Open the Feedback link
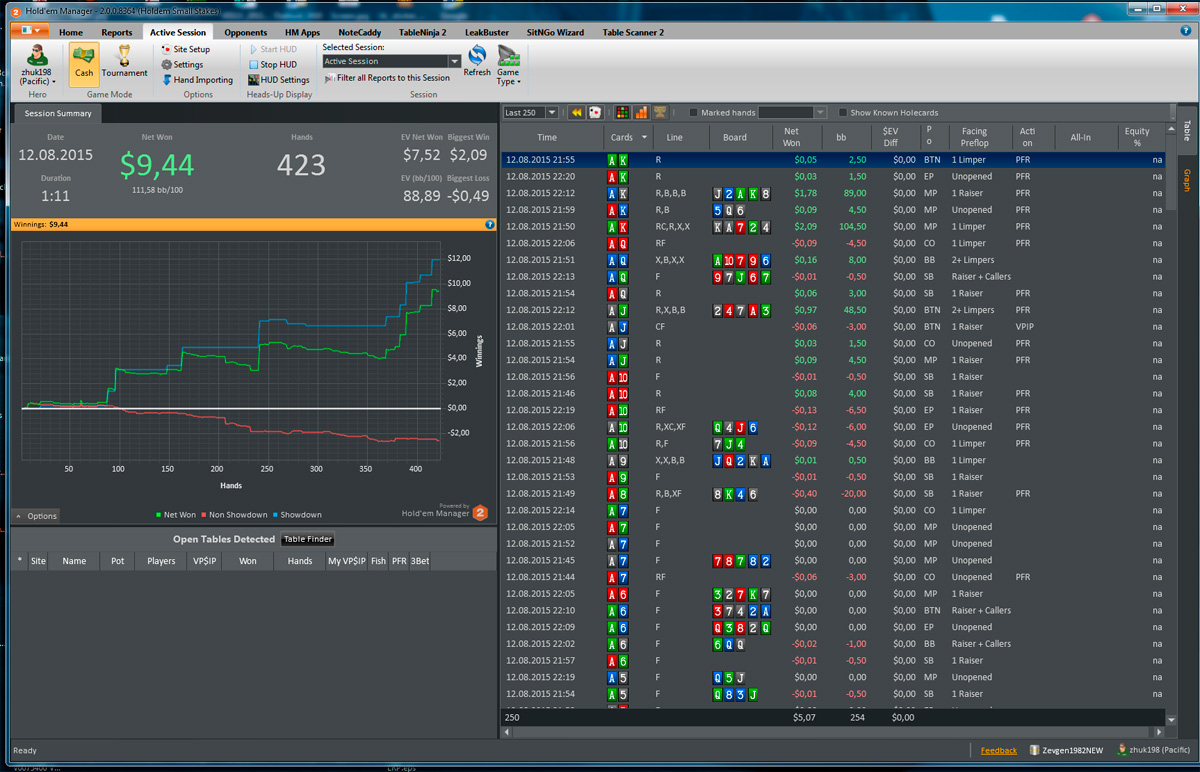Image resolution: width=1200 pixels, height=772 pixels. pyautogui.click(x=998, y=750)
